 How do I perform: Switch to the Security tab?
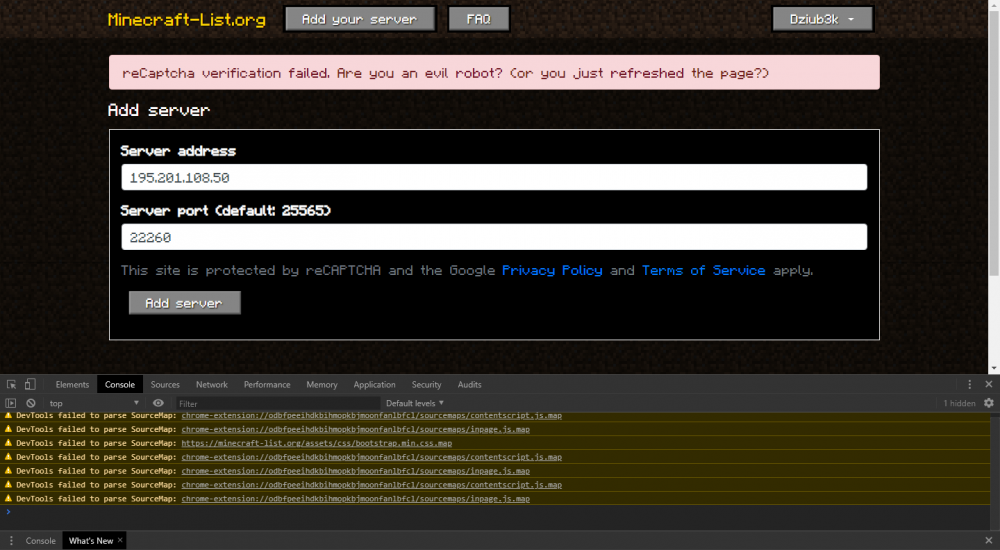tap(426, 385)
